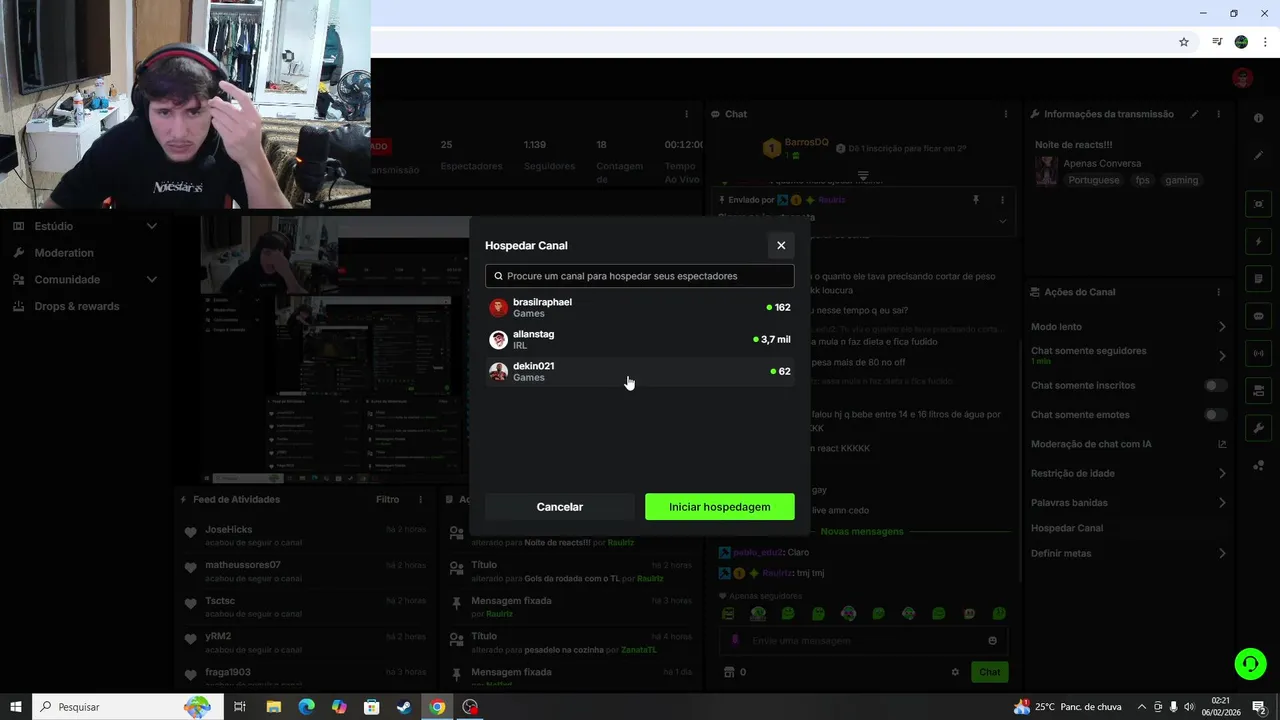
Task: Select brasilraphael channel to host
Action: pos(640,307)
